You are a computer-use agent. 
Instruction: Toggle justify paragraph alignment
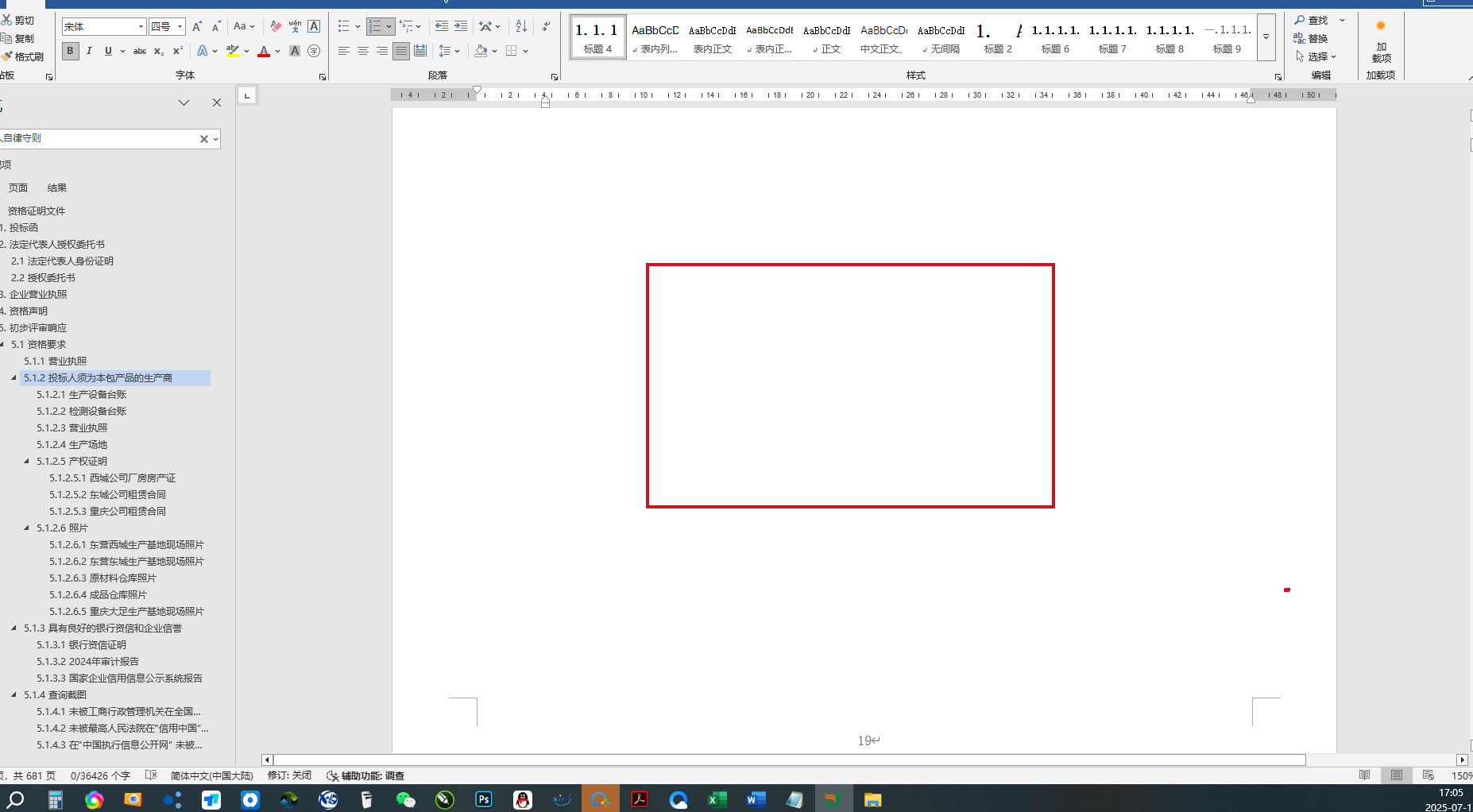click(x=401, y=51)
